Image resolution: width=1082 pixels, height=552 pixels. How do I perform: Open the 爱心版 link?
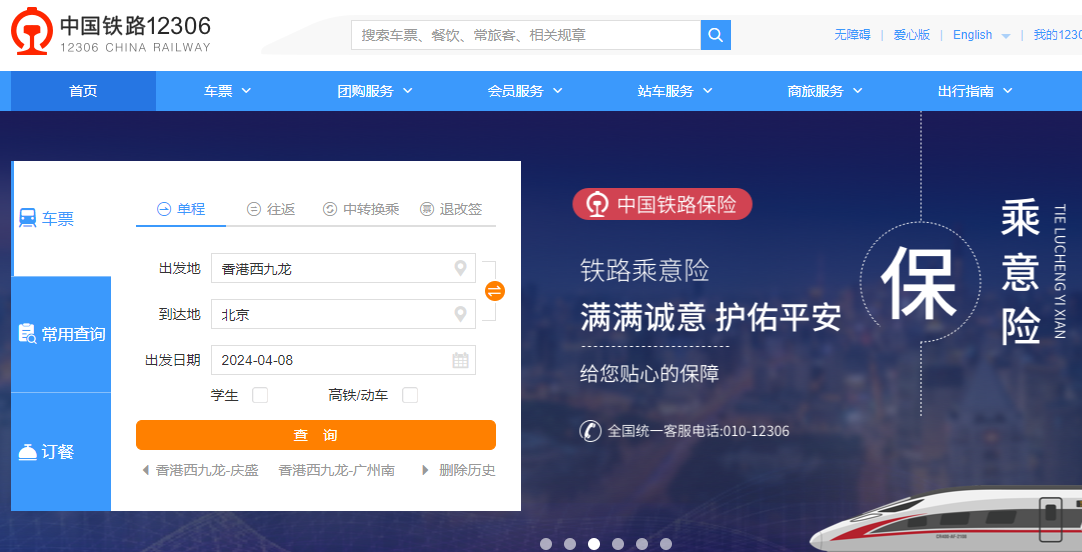click(912, 35)
